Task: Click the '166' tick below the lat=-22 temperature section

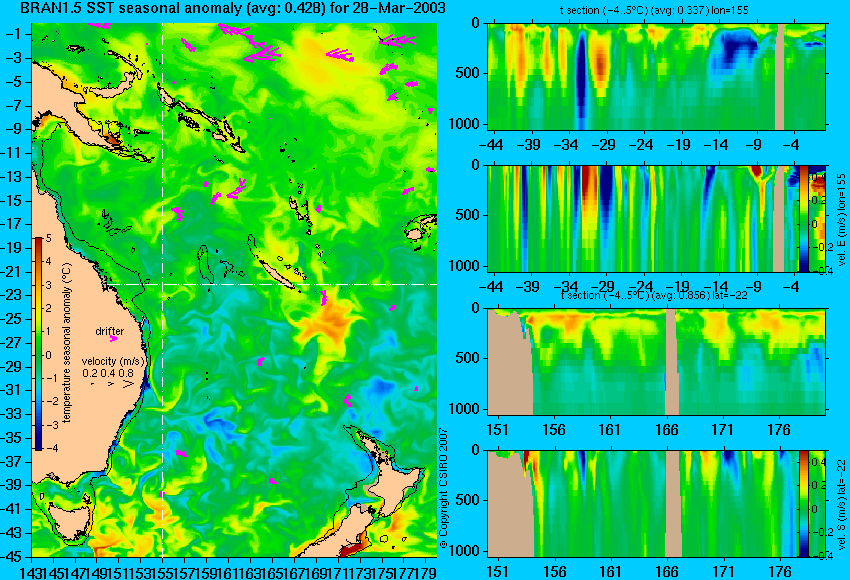Action: pos(666,430)
